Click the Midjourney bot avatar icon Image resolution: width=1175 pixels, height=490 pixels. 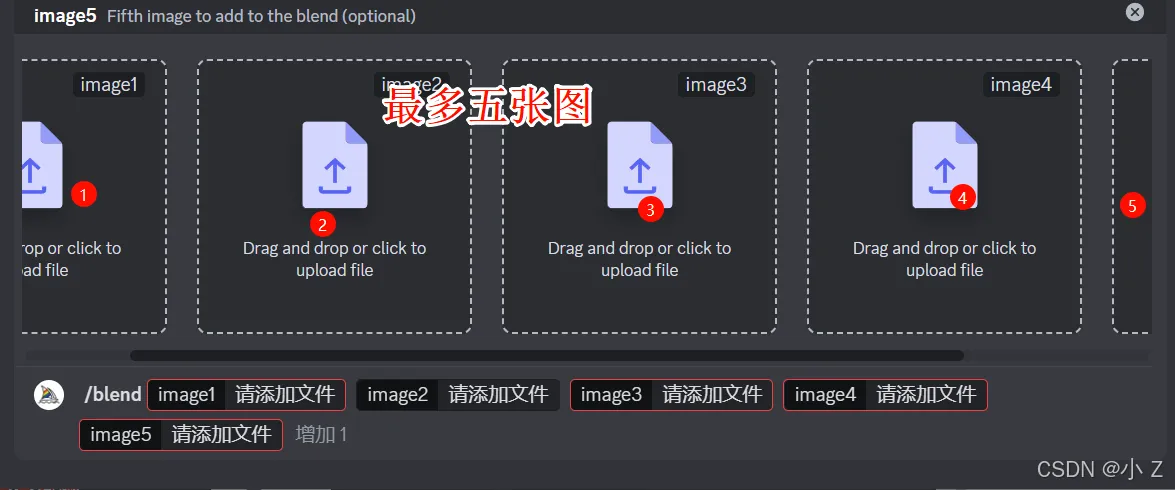pos(49,395)
